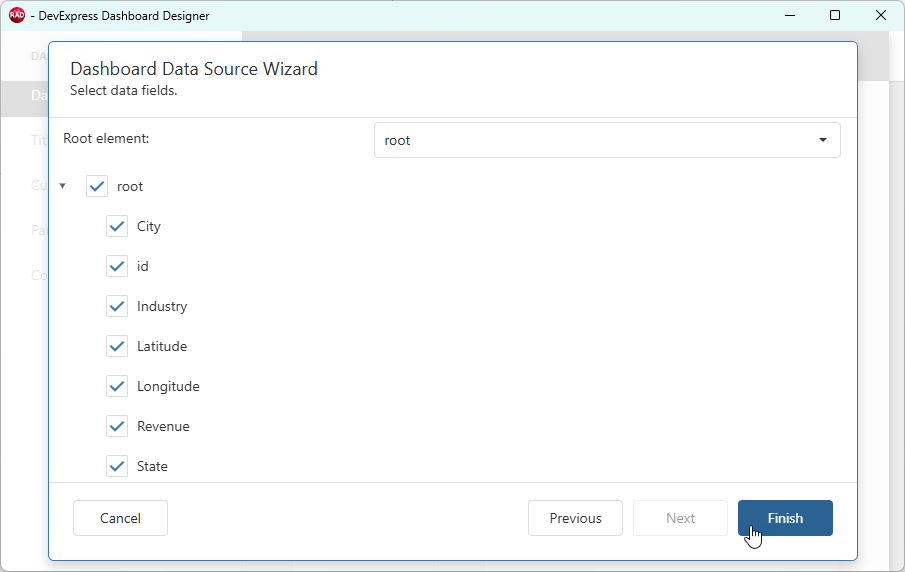Screen dimensions: 905x572
Task: Uncheck the root checkbox
Action: (97, 186)
